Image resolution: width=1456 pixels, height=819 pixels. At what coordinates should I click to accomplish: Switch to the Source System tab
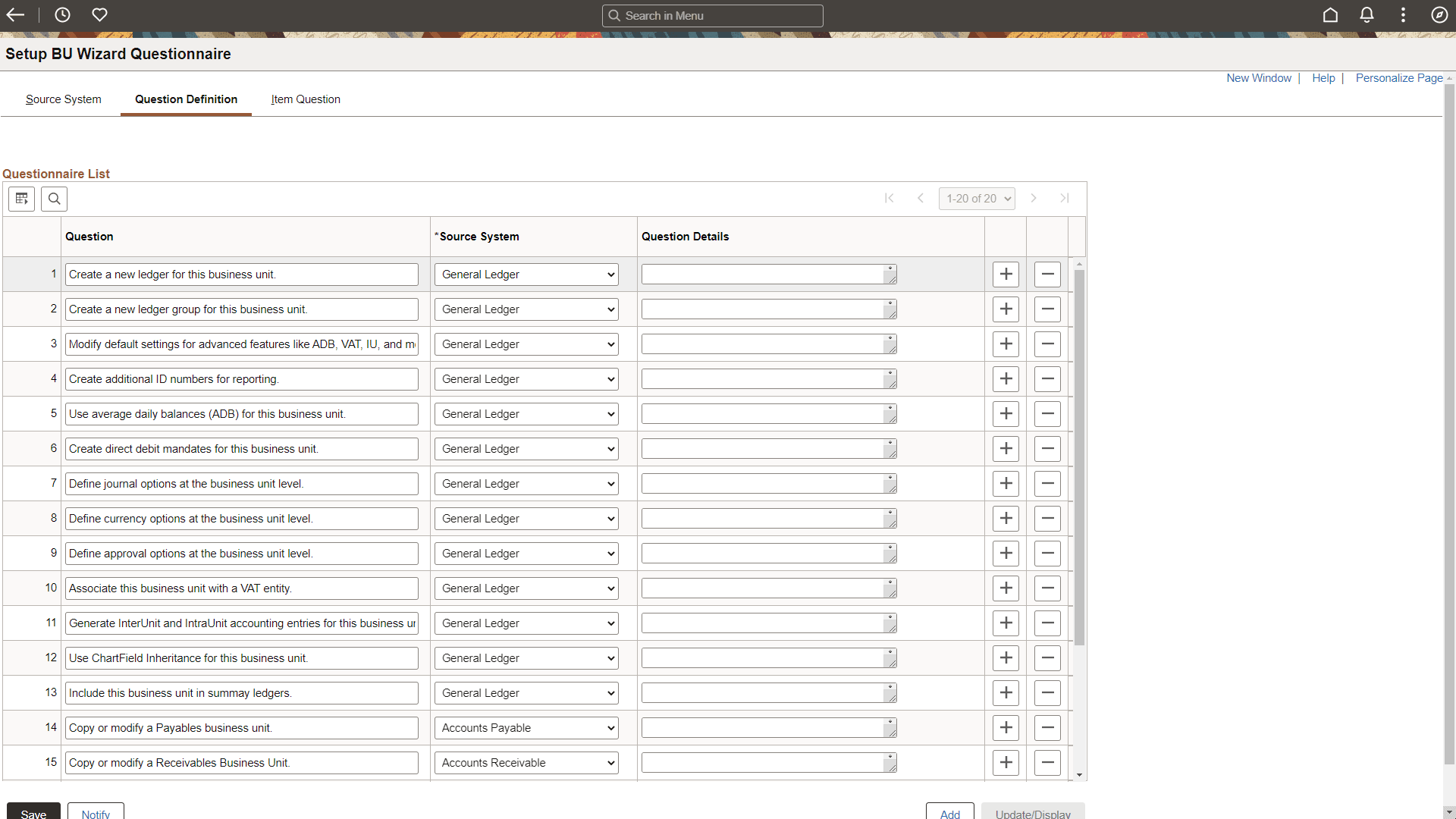pyautogui.click(x=63, y=99)
